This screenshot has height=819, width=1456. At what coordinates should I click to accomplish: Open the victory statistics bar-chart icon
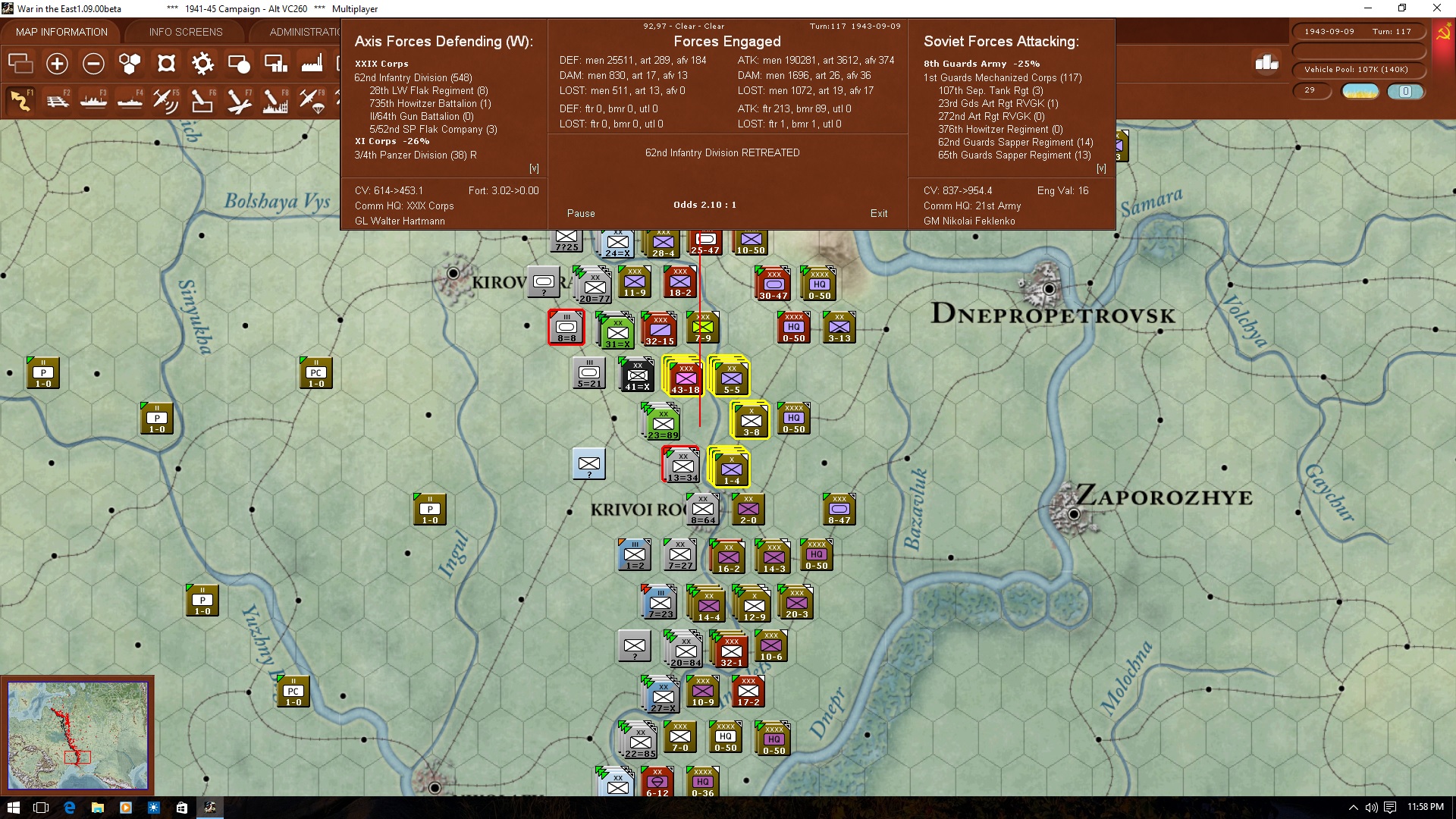tap(1266, 63)
